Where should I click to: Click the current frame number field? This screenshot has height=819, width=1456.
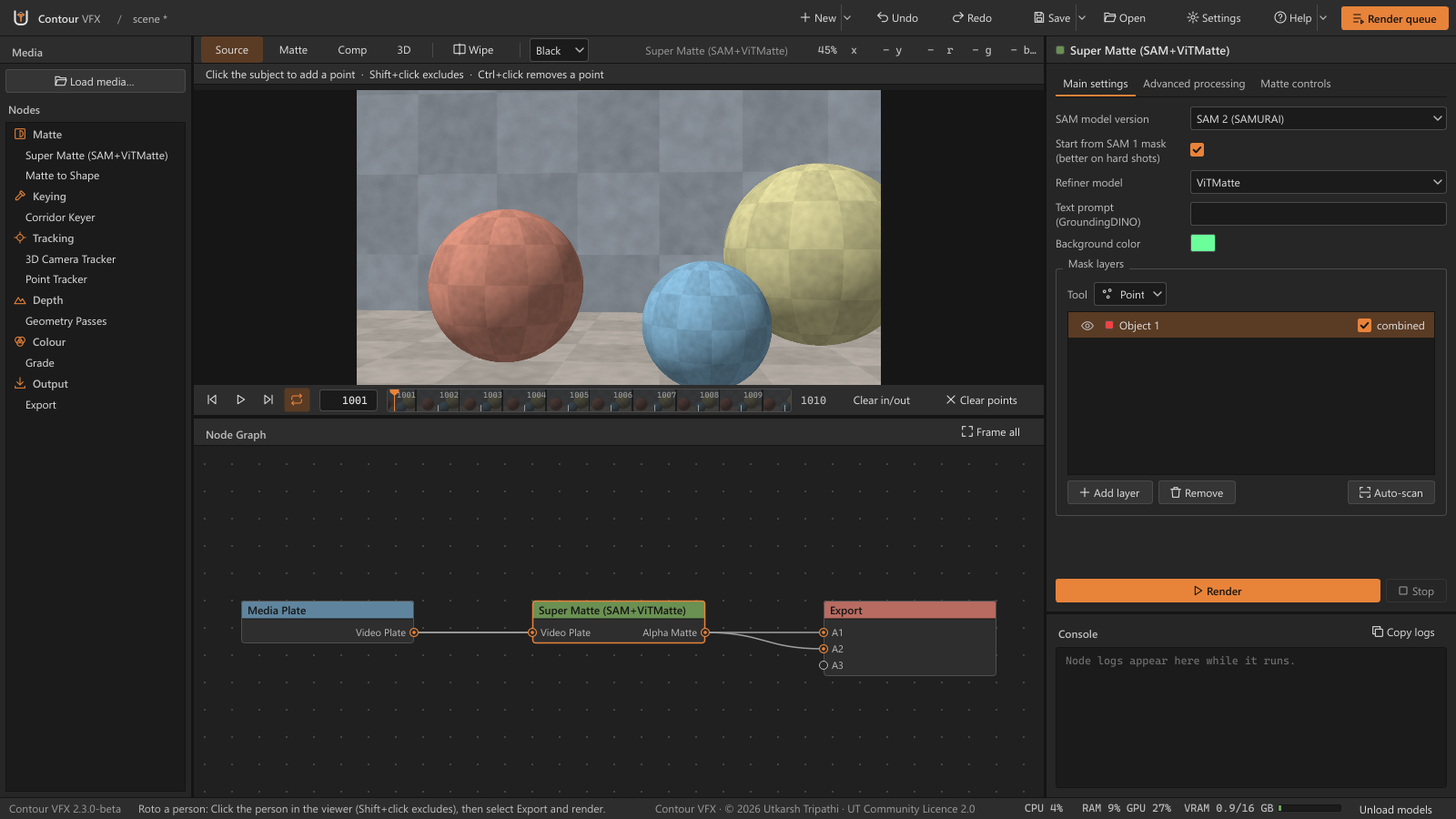(x=349, y=400)
